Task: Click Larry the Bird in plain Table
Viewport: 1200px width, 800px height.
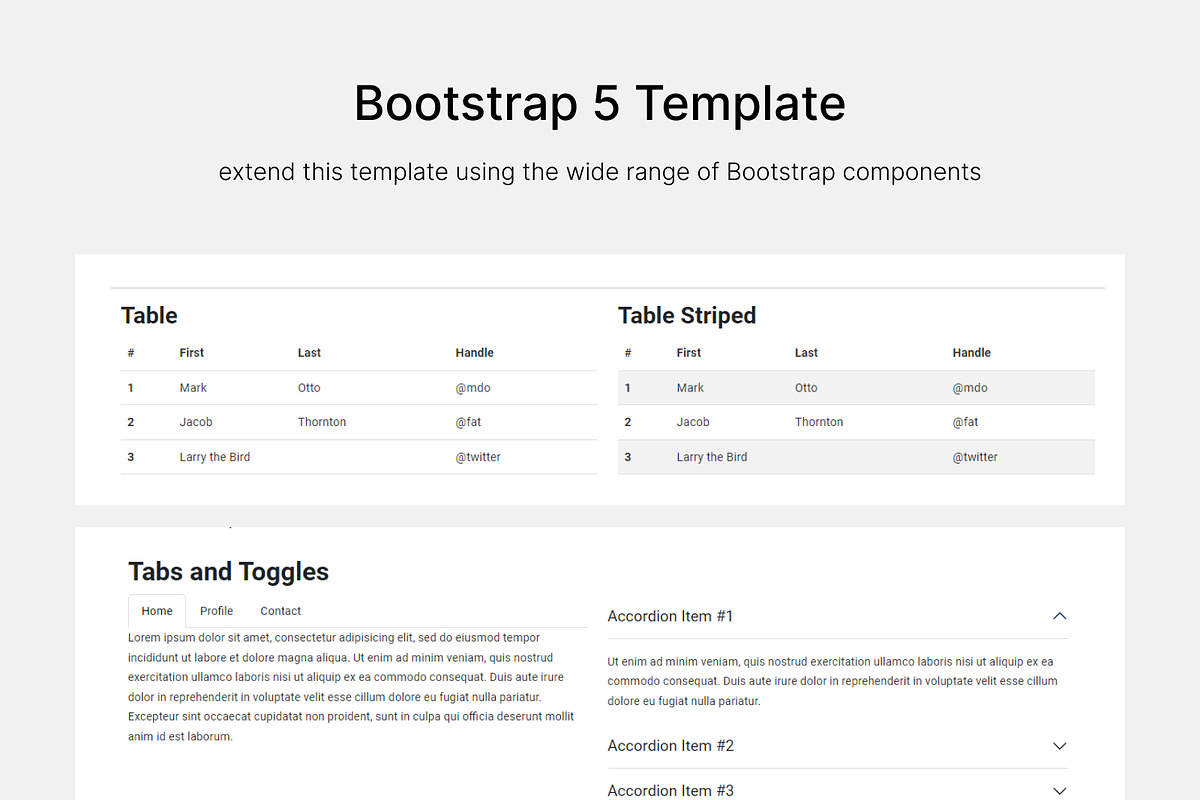Action: click(215, 457)
